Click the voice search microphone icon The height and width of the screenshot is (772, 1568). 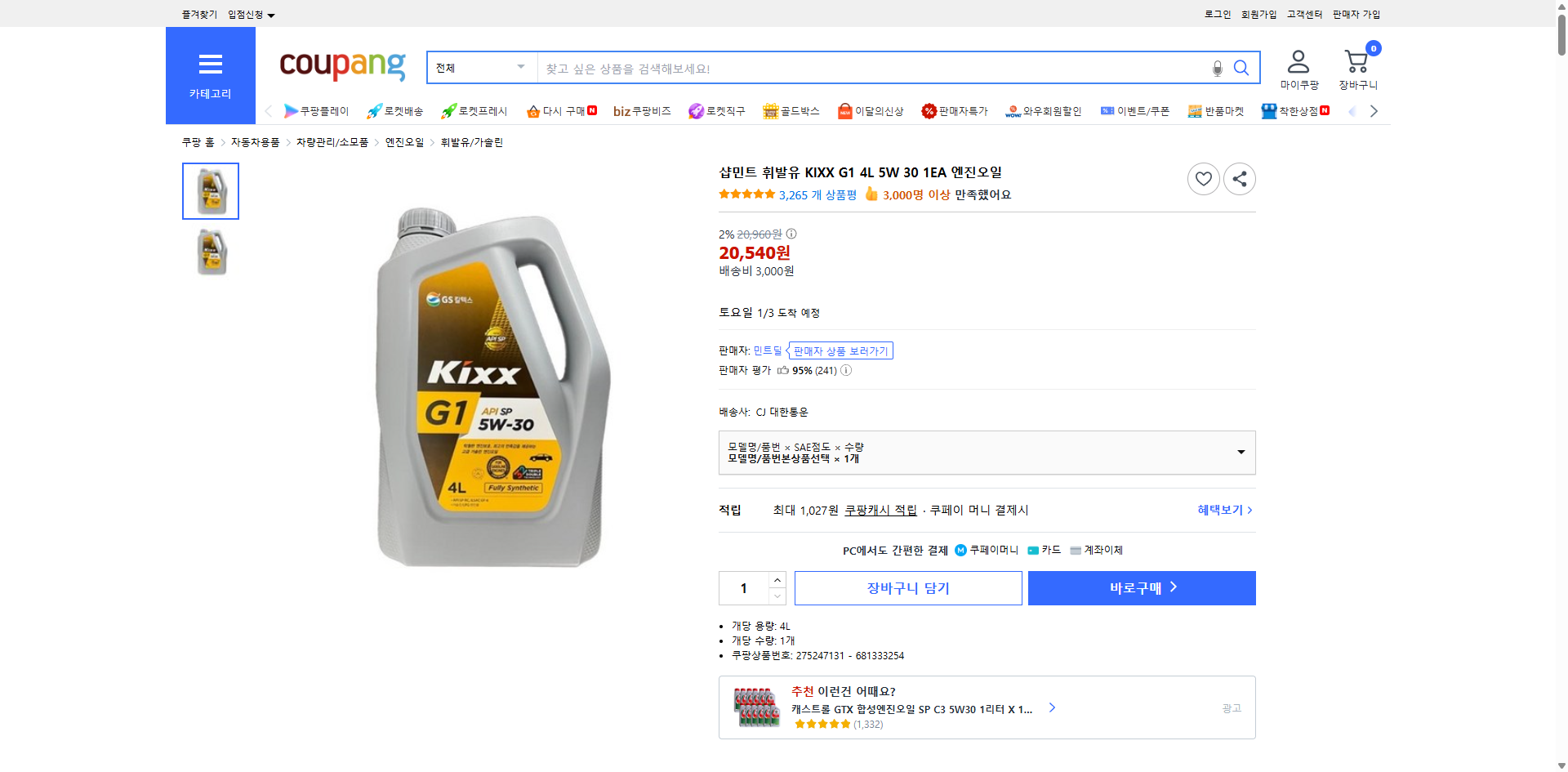pyautogui.click(x=1216, y=68)
